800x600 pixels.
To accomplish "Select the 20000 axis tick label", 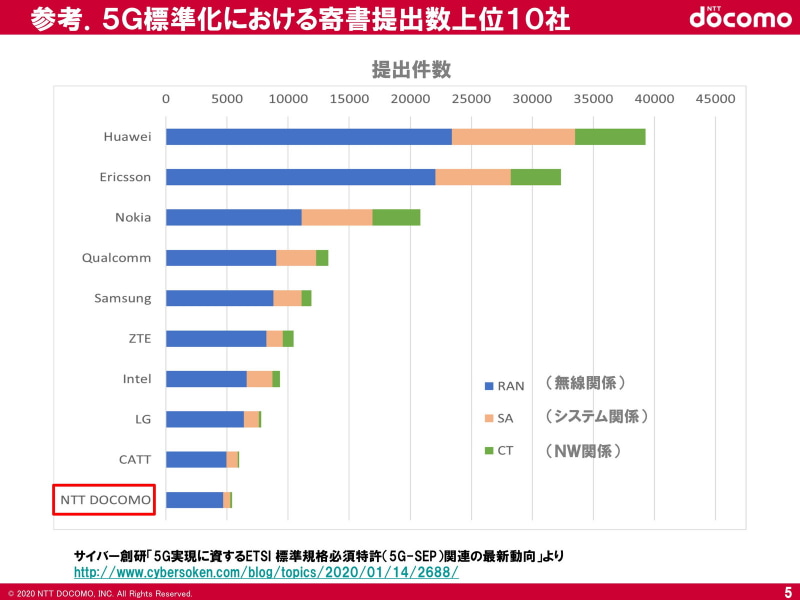I will (x=410, y=99).
